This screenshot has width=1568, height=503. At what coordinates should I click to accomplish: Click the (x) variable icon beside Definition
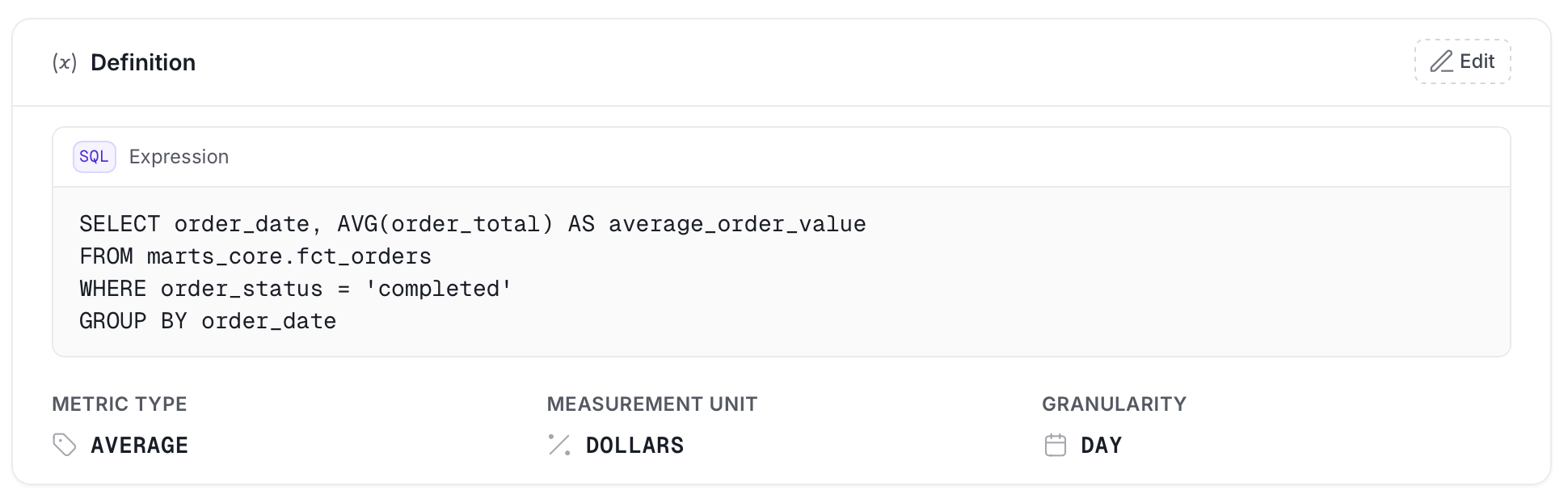[x=65, y=62]
